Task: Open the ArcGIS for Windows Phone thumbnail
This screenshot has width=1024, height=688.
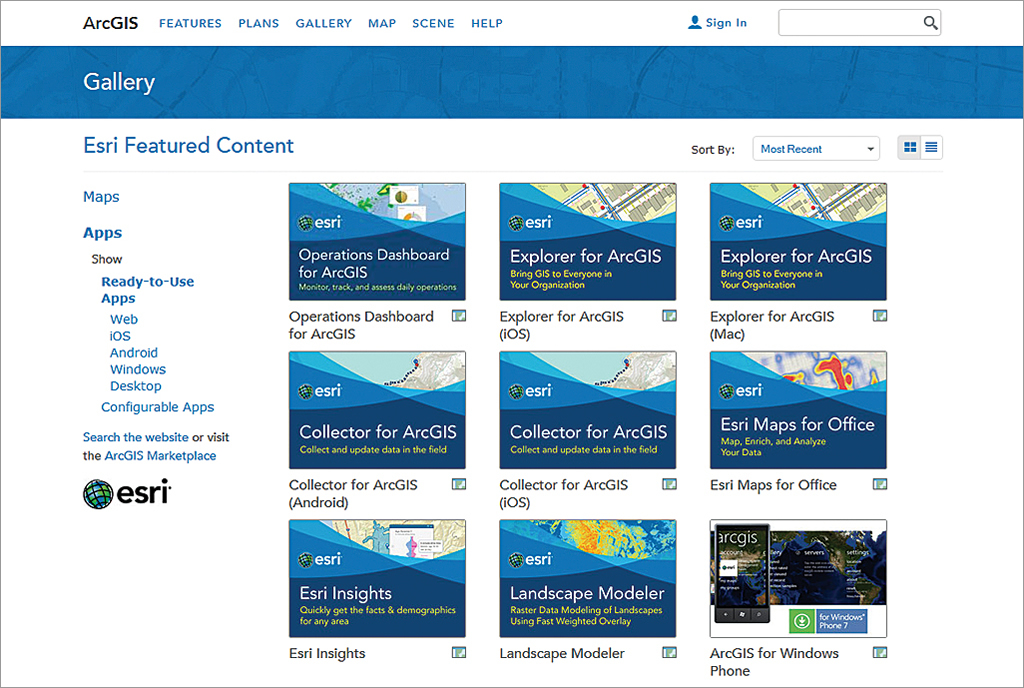Action: [798, 578]
